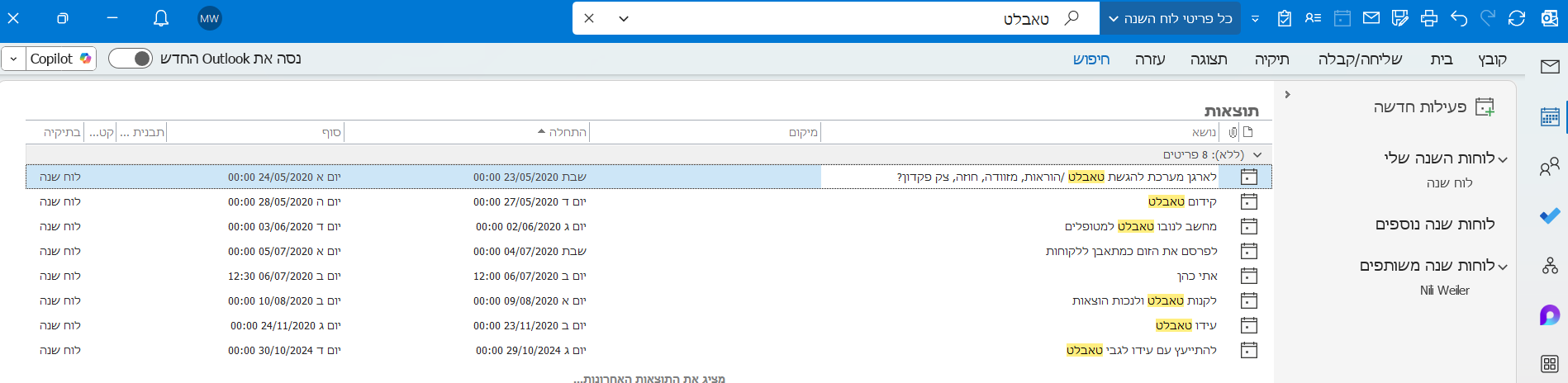This screenshot has width=1568, height=383.
Task: Collapse the '(ללא): 8 פריטים' results group
Action: click(x=1257, y=154)
